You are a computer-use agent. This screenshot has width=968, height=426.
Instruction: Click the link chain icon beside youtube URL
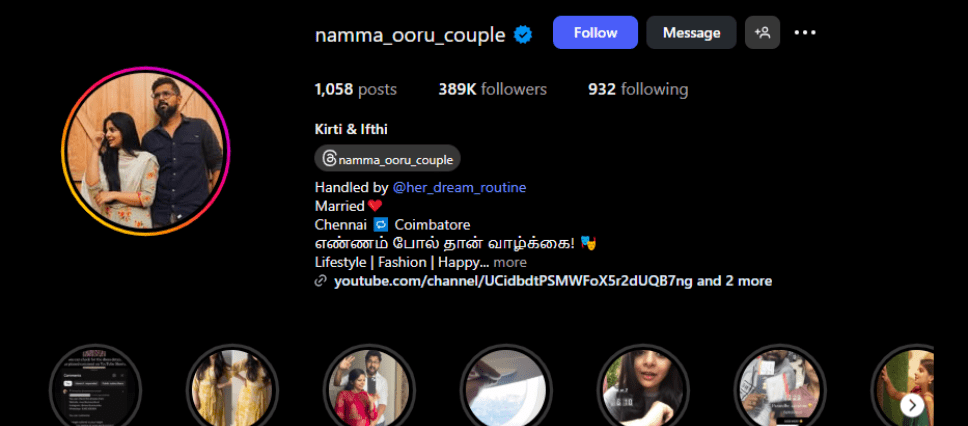coord(320,282)
